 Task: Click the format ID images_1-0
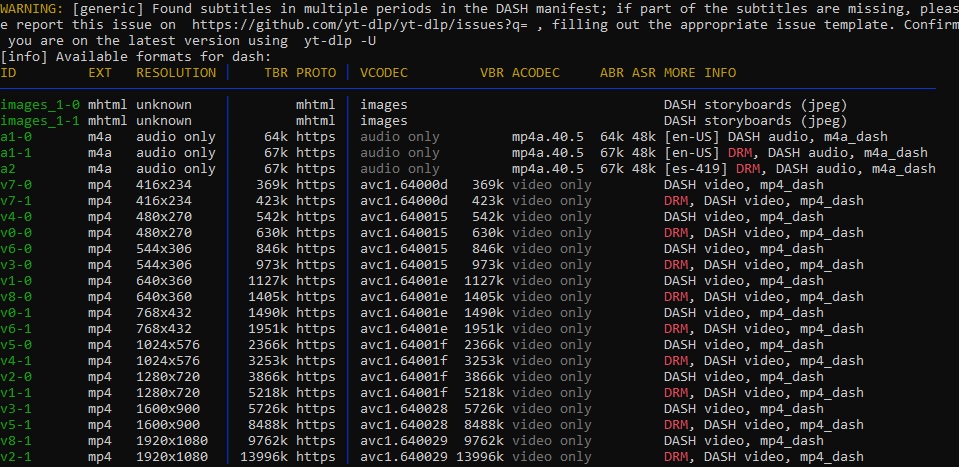pos(40,105)
